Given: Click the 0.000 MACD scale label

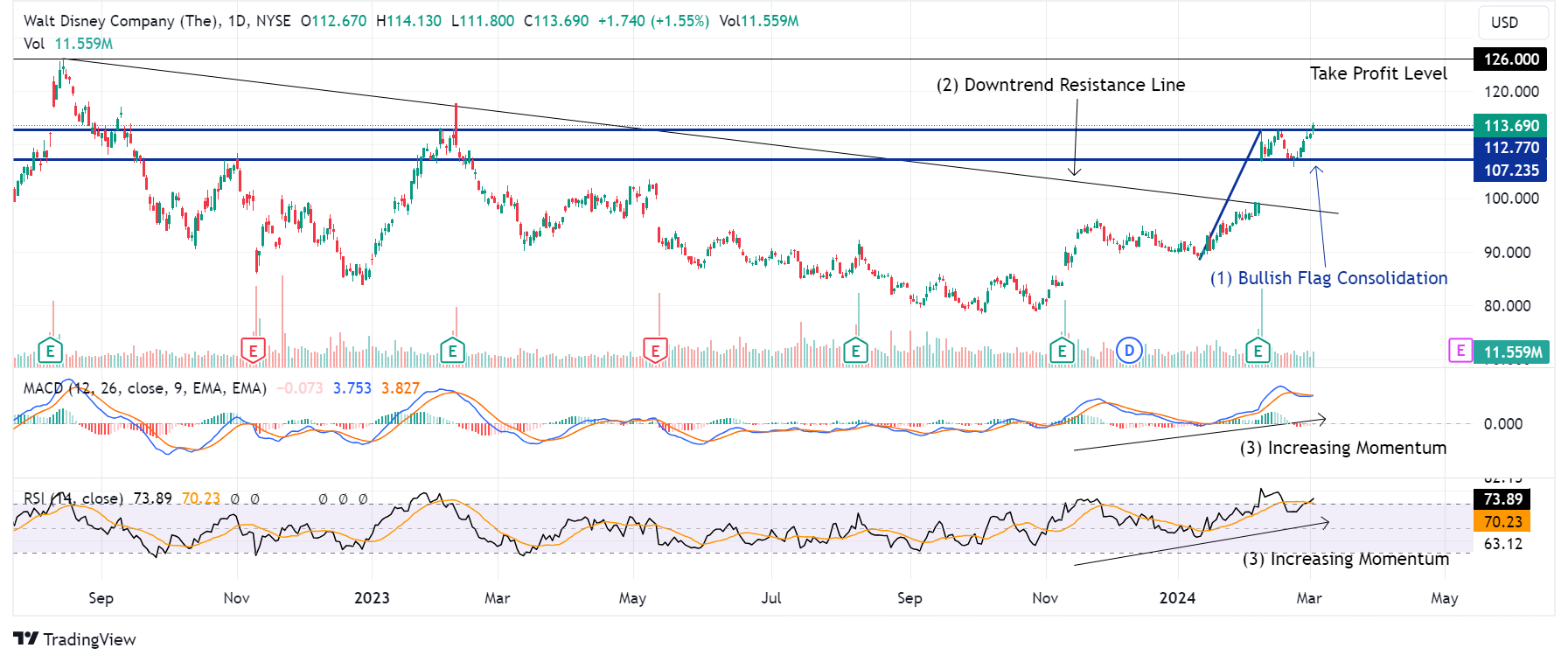Looking at the screenshot, I should point(1503,424).
